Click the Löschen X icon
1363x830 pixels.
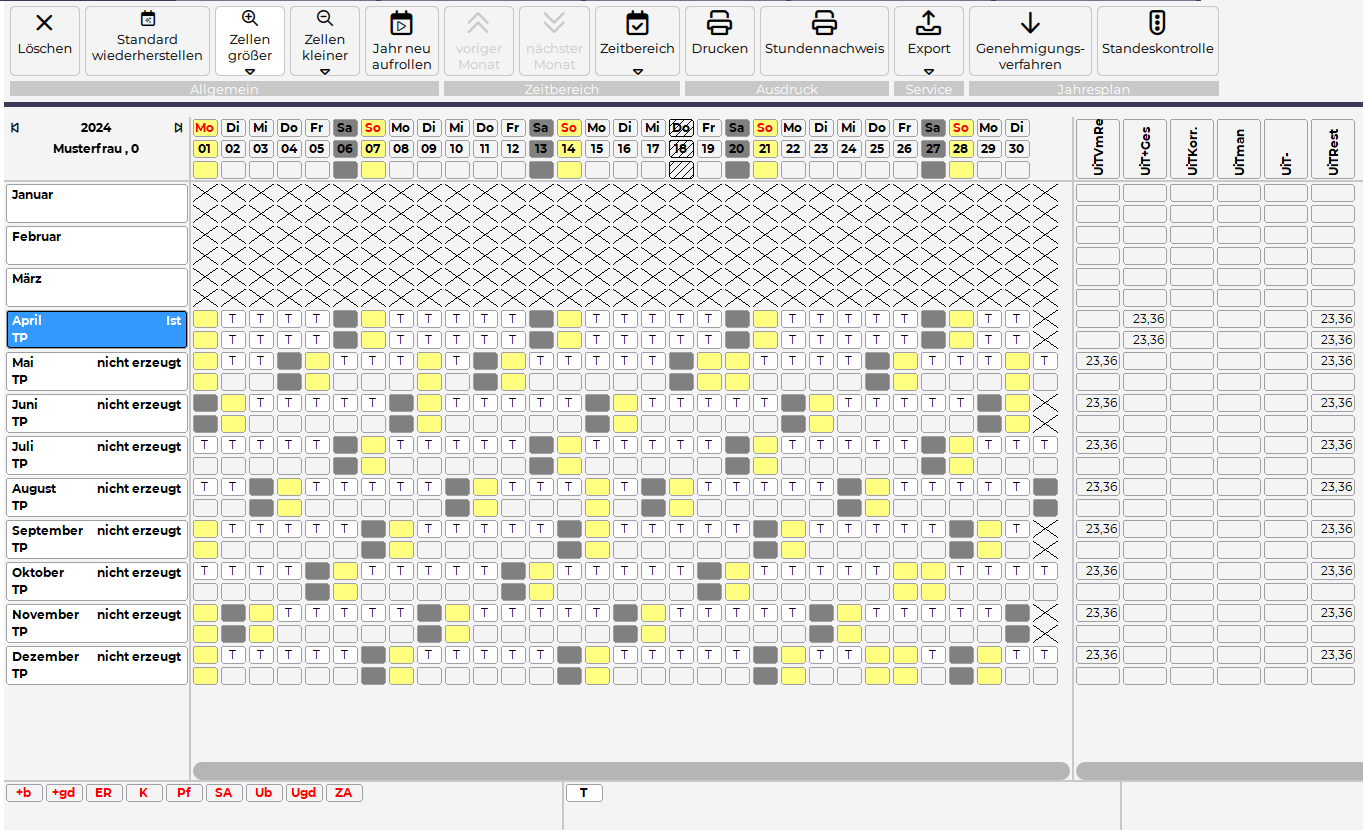(44, 23)
